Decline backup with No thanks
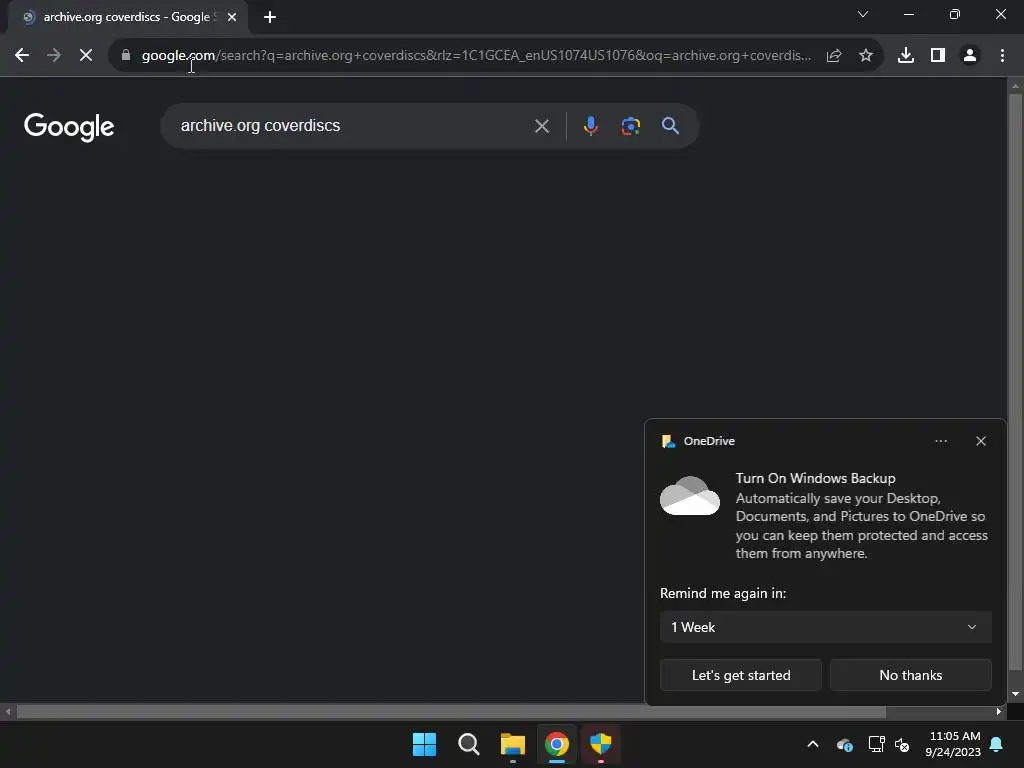 910,675
